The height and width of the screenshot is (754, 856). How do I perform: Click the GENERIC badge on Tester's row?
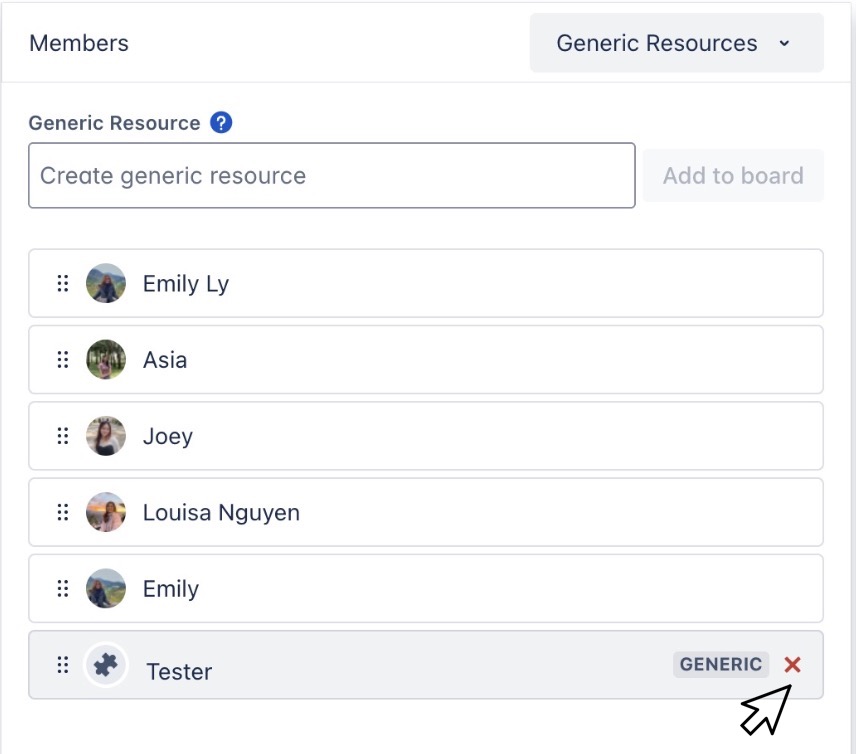pos(721,664)
